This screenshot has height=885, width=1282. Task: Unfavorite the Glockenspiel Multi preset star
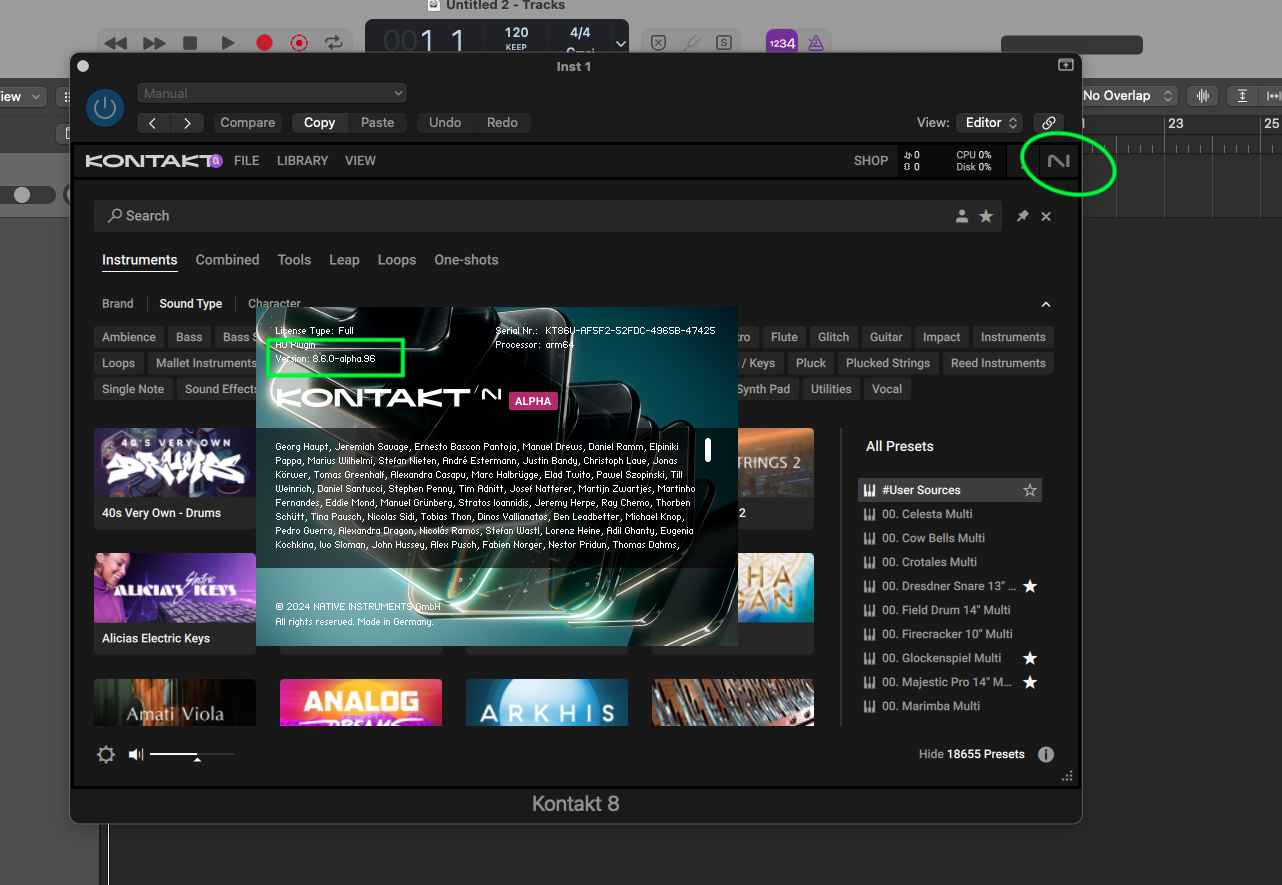pyautogui.click(x=1029, y=658)
